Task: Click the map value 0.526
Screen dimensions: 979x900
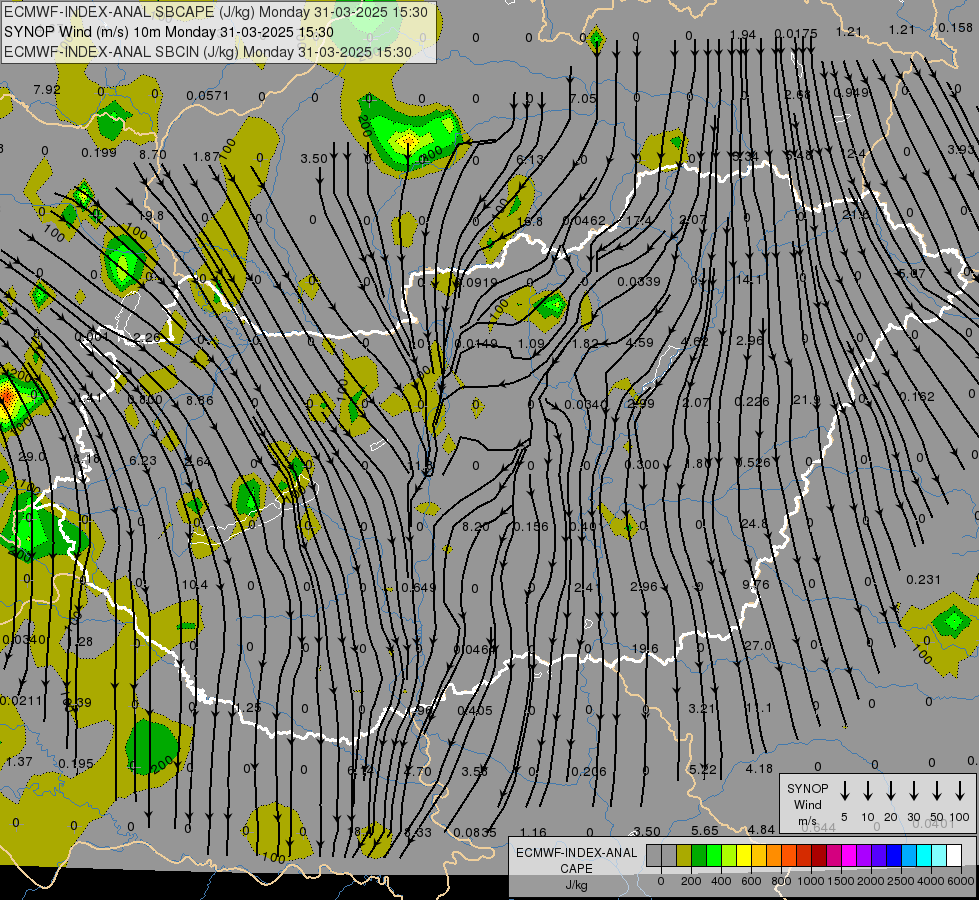Action: (752, 463)
